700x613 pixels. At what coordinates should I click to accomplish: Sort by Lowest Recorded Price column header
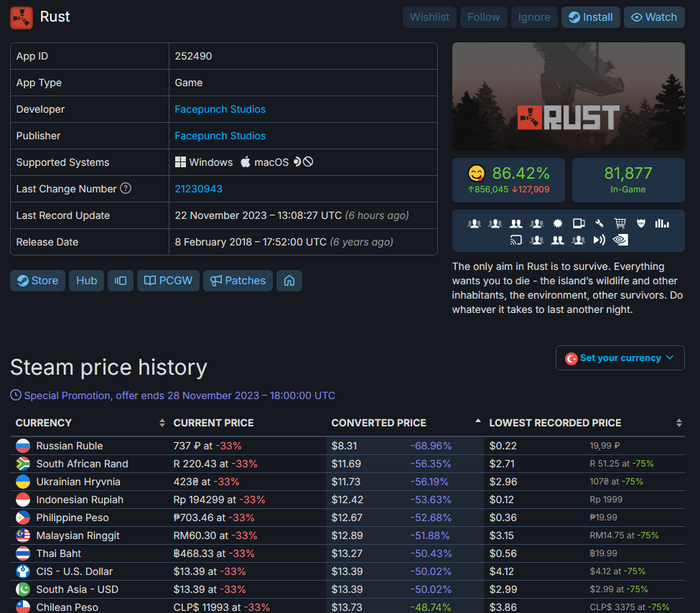585,423
